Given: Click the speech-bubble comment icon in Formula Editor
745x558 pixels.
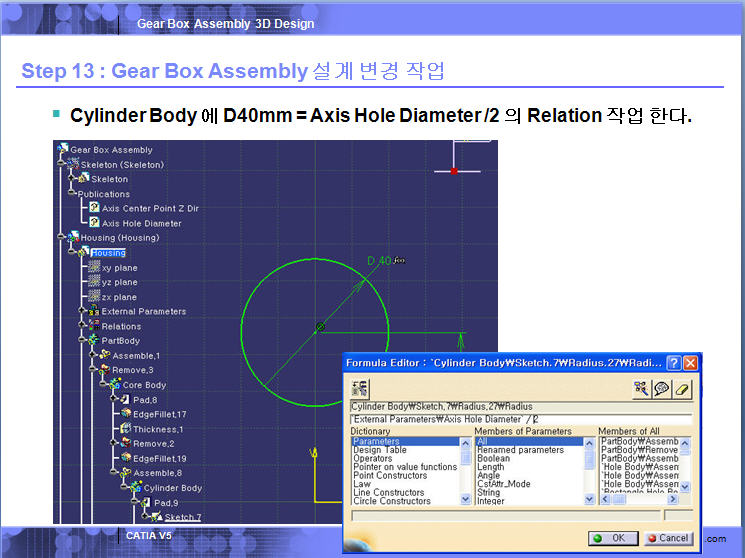Looking at the screenshot, I should [661, 388].
